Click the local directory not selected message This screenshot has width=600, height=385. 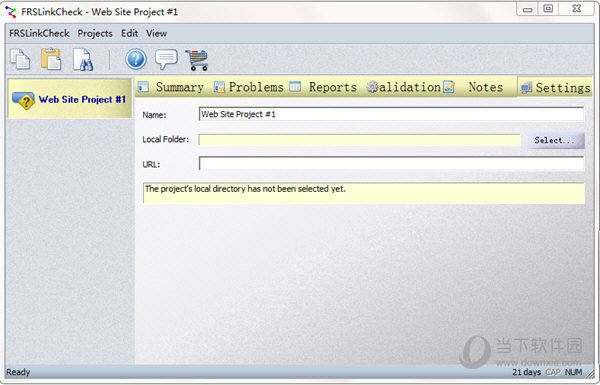point(364,192)
